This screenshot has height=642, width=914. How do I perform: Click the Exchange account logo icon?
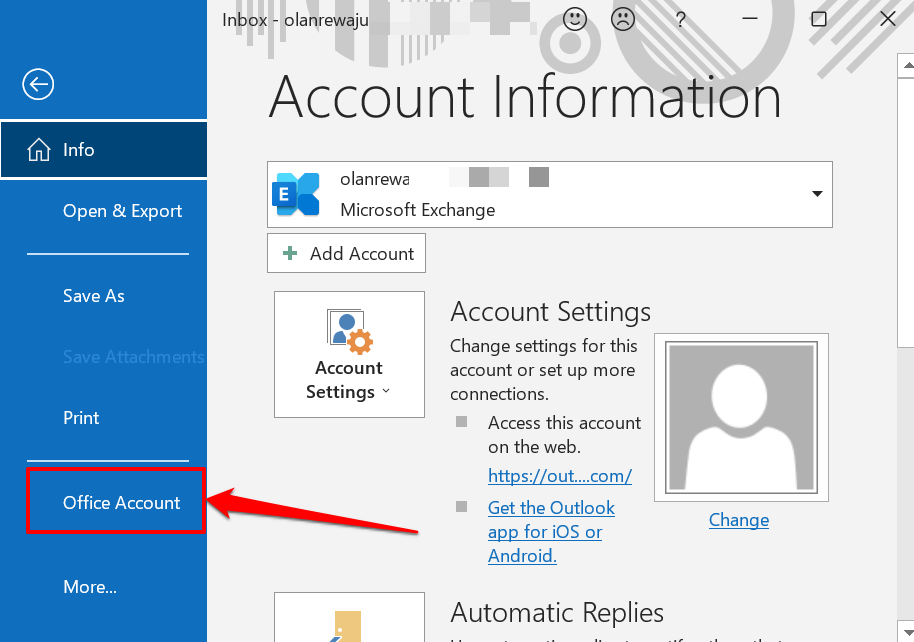click(296, 194)
